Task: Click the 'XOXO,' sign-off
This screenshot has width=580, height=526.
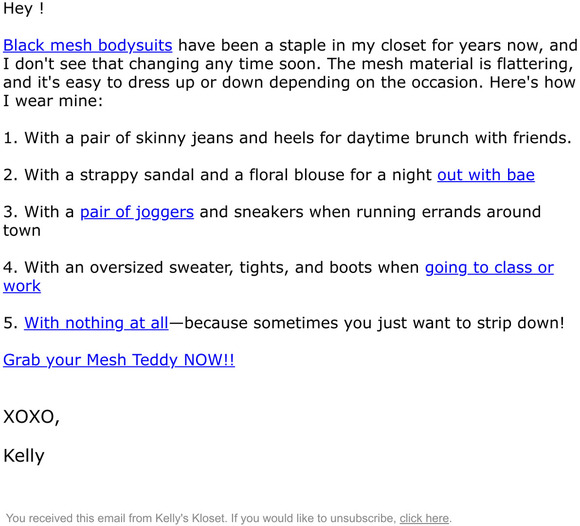Action: pos(31,417)
